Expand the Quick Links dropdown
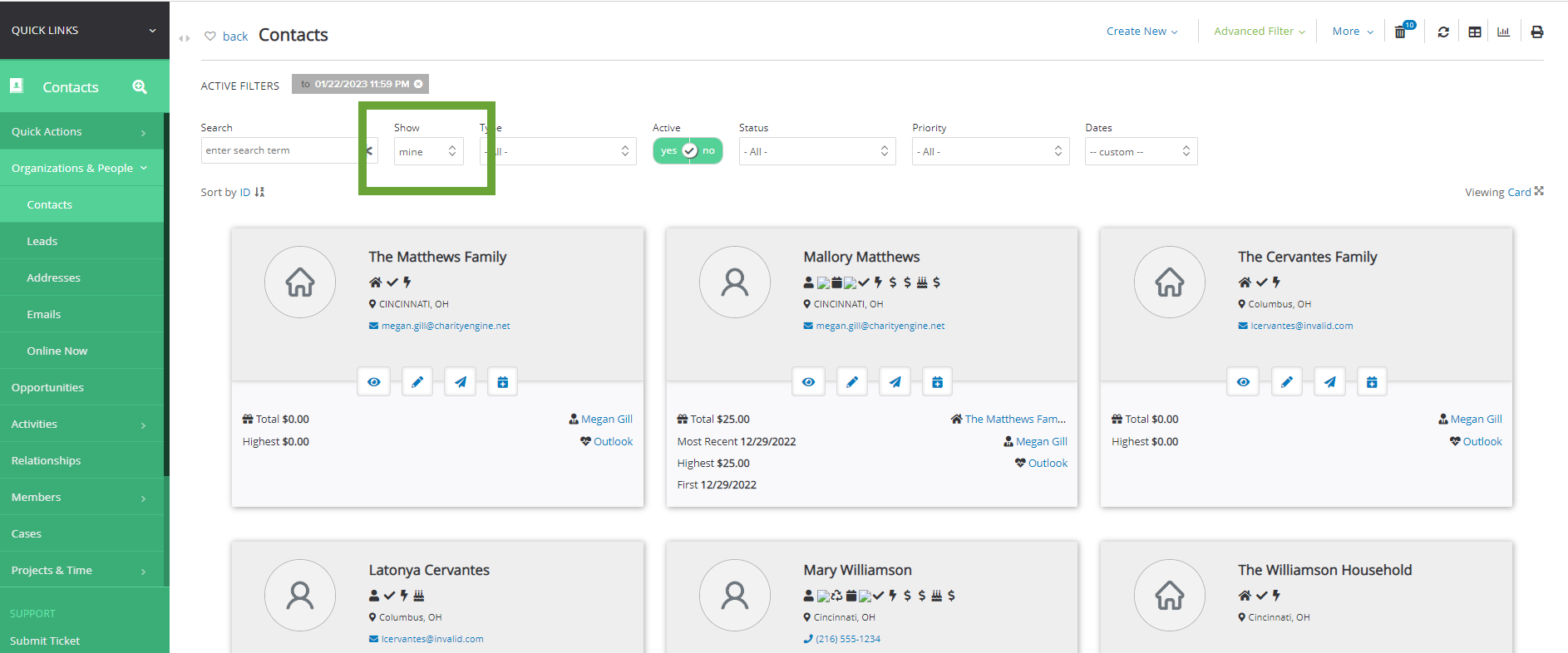 coord(84,30)
